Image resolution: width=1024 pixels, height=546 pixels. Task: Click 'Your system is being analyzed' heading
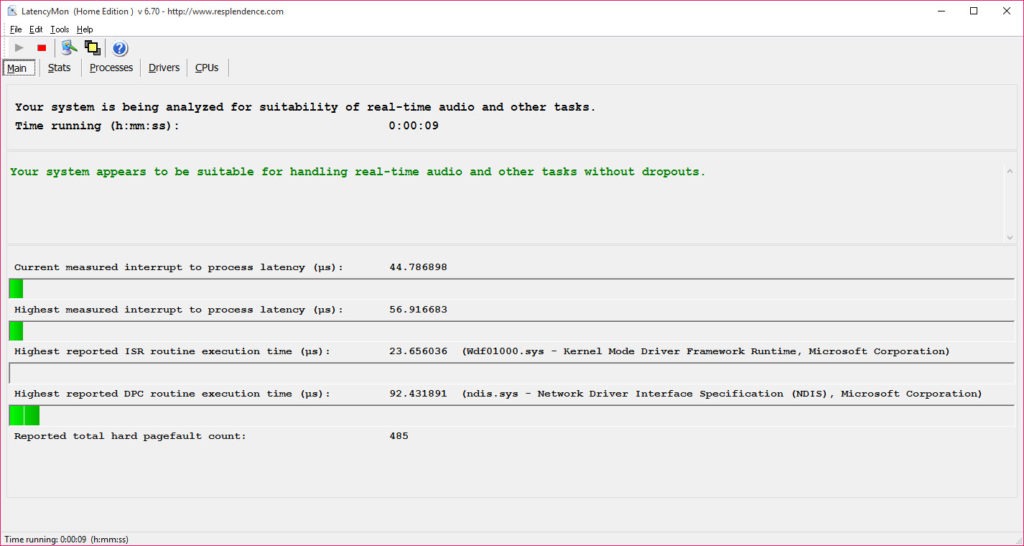(305, 107)
